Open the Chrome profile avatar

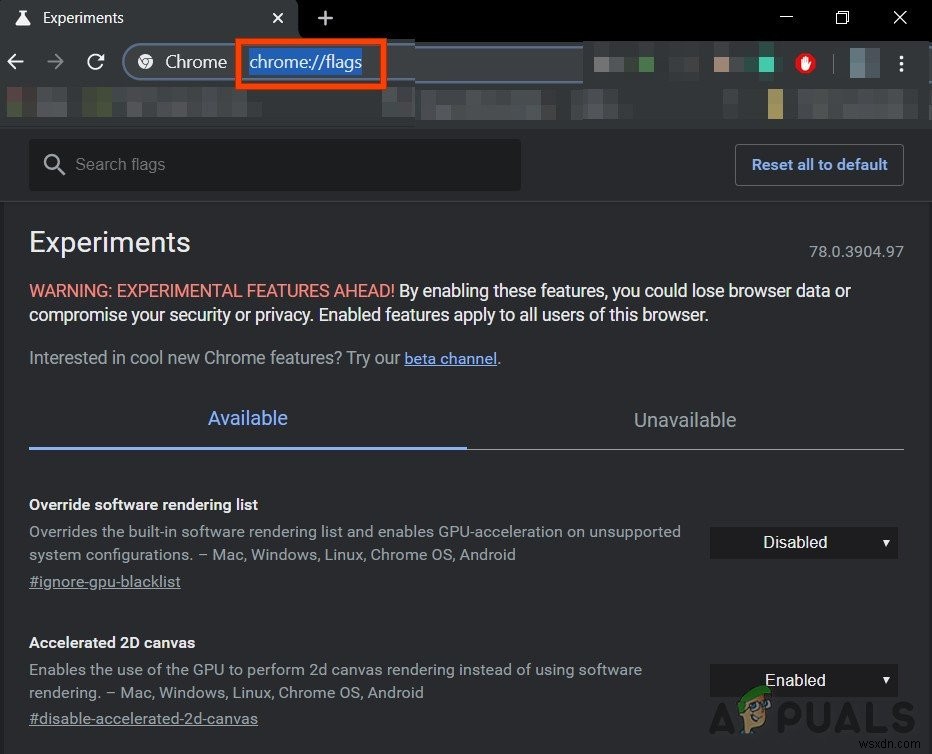[x=863, y=62]
